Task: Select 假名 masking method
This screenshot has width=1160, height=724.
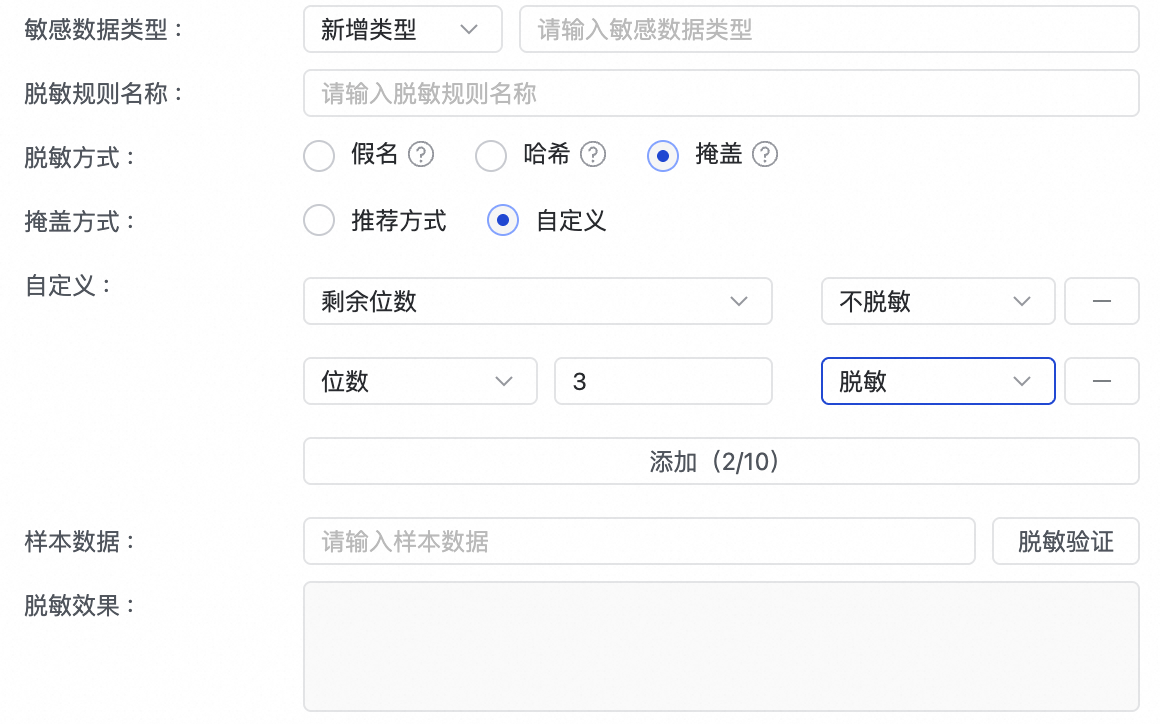Action: click(x=319, y=156)
